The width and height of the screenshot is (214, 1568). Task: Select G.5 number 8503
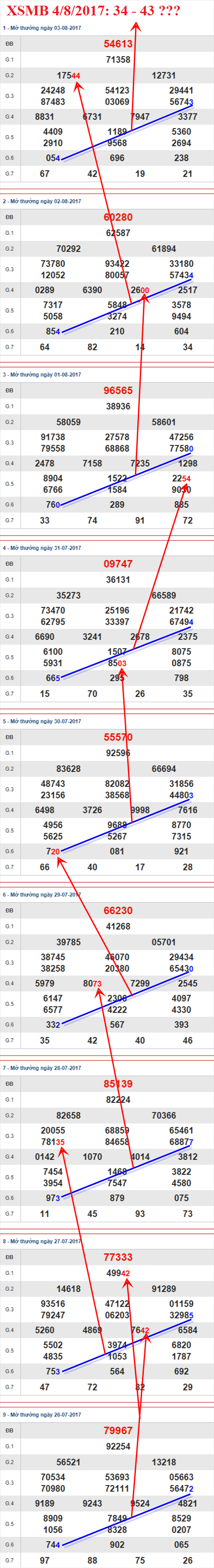(117, 663)
